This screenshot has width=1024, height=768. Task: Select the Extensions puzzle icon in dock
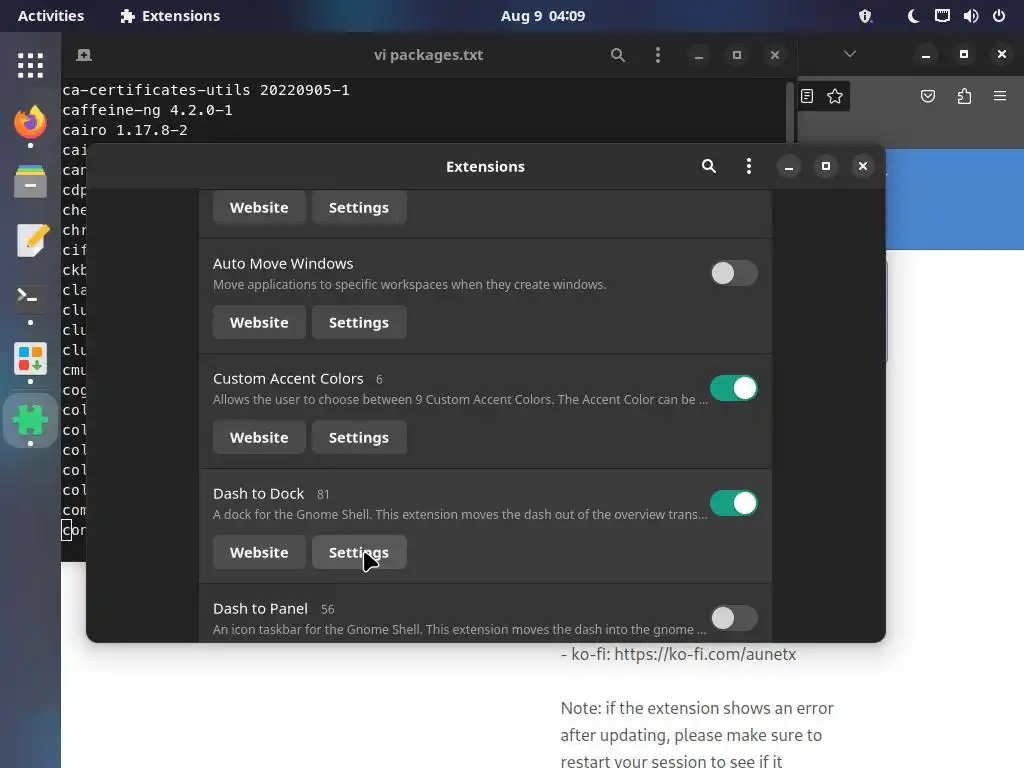[x=30, y=419]
